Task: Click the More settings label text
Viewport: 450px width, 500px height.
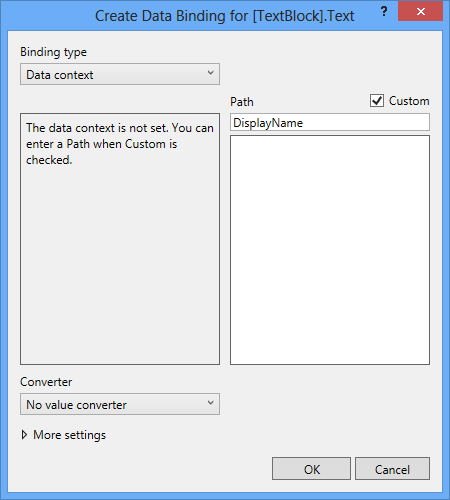Action: (69, 435)
